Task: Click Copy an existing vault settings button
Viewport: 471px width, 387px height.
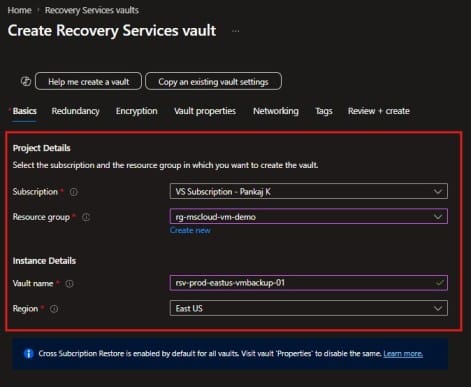Action: (213, 81)
